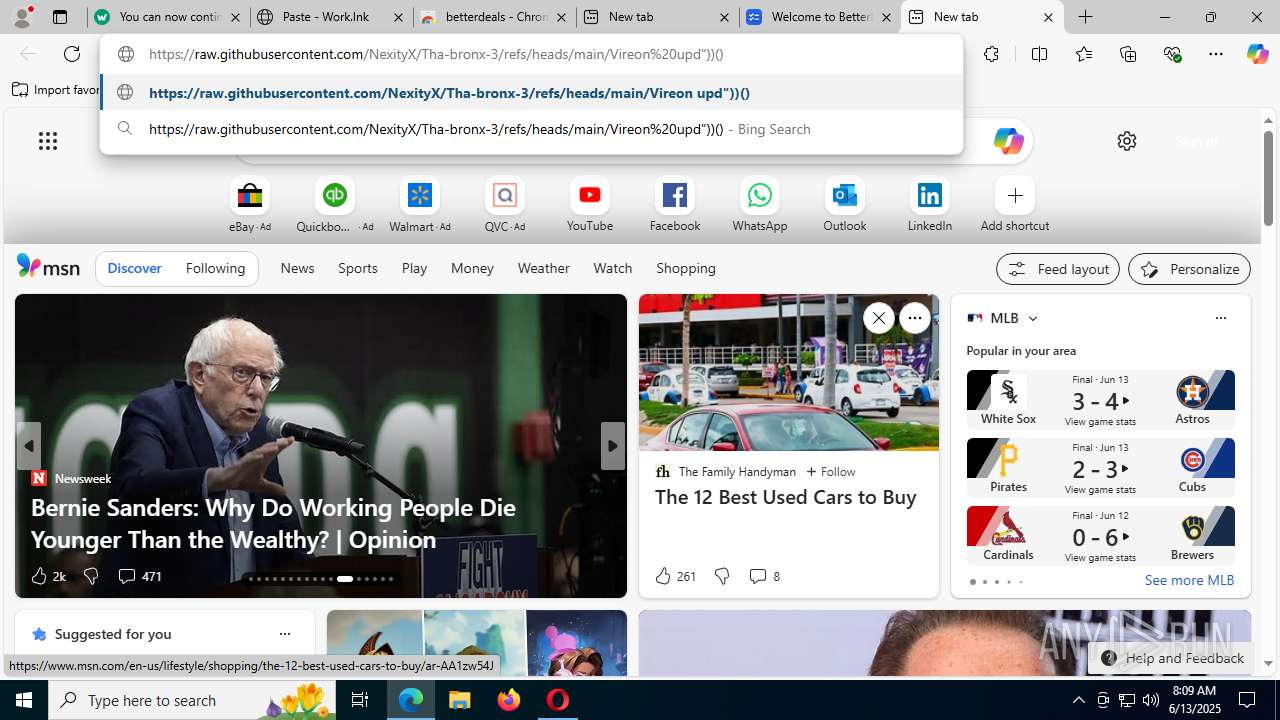Image resolution: width=1280 pixels, height=720 pixels.
Task: Open the Sports menu item
Action: [358, 268]
